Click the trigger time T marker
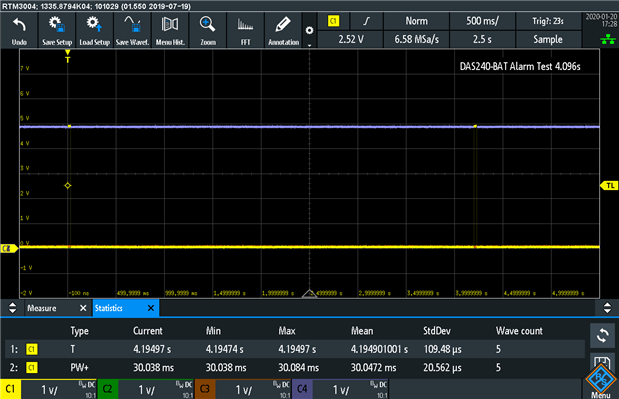619x399 pixels. coord(68,56)
